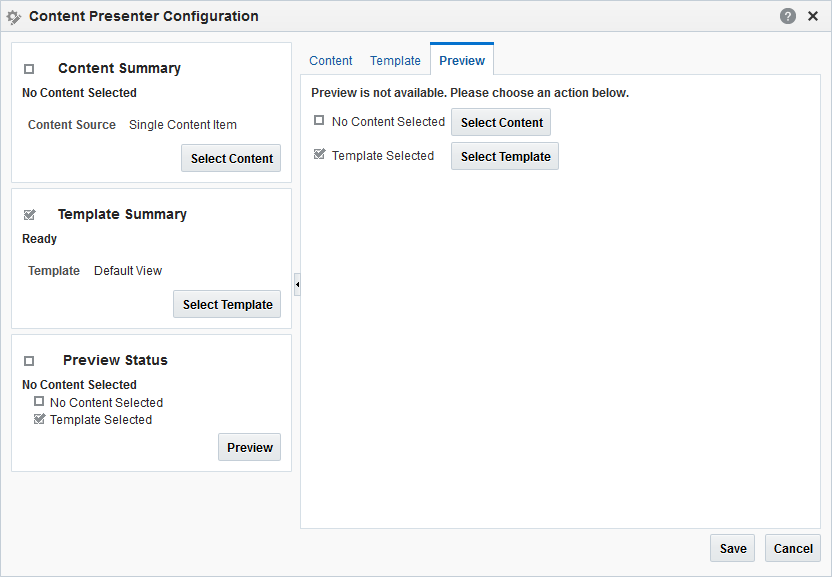Screen dimensions: 832x577
Task: Click Preview button in Preview Status panel
Action: coord(249,447)
